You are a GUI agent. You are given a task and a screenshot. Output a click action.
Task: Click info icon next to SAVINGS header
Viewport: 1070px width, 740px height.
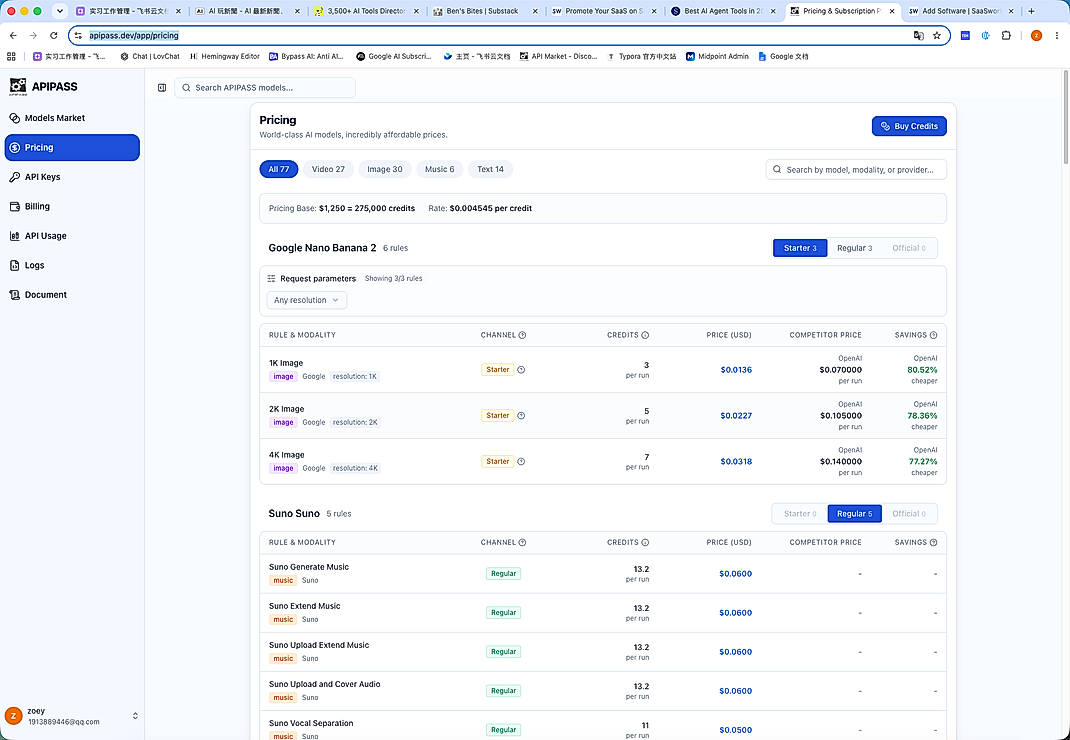point(934,335)
